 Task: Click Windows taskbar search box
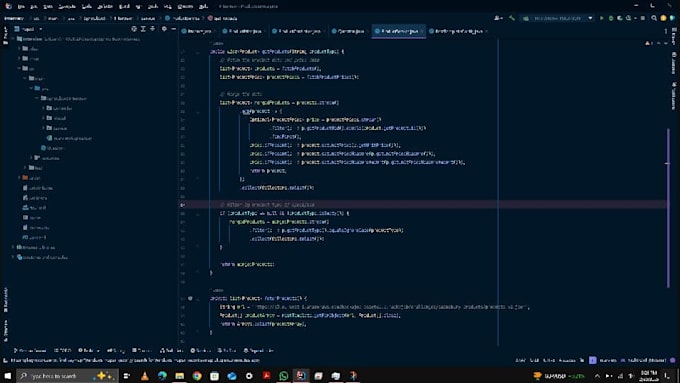68,376
